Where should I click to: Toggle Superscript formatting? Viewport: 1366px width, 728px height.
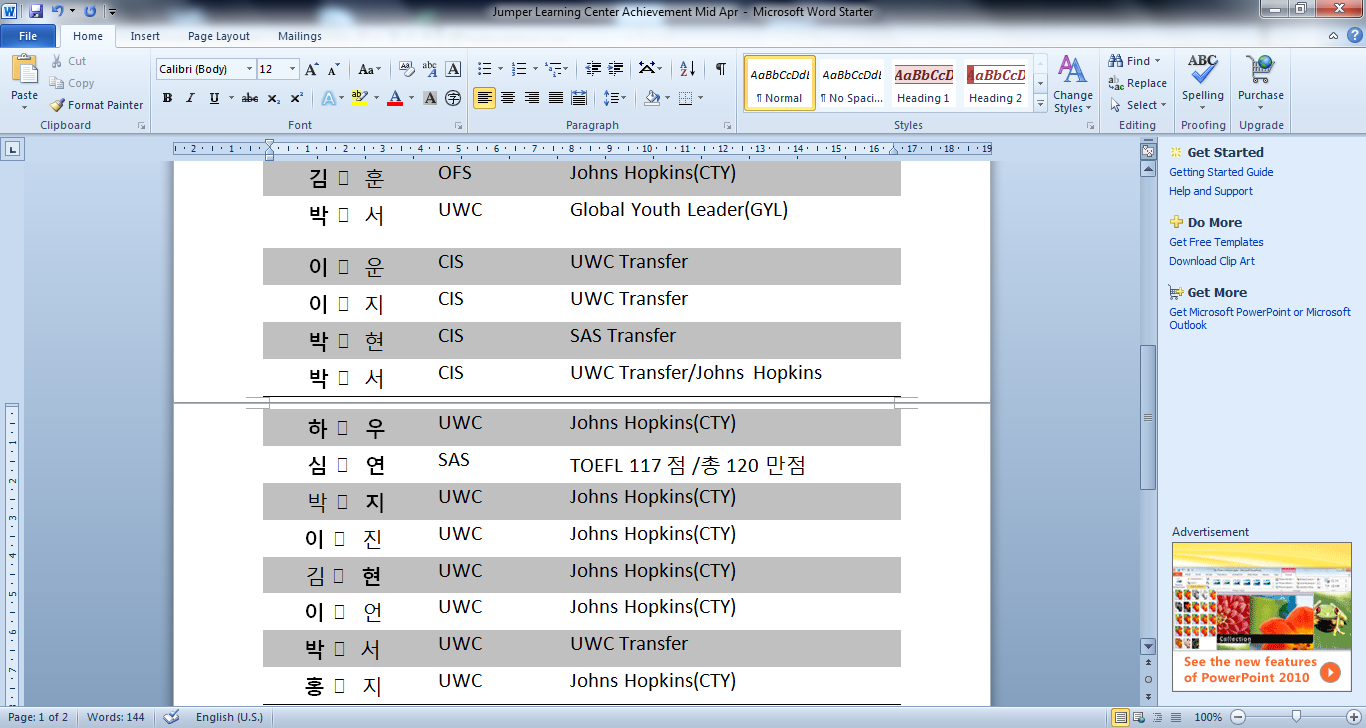[x=297, y=98]
